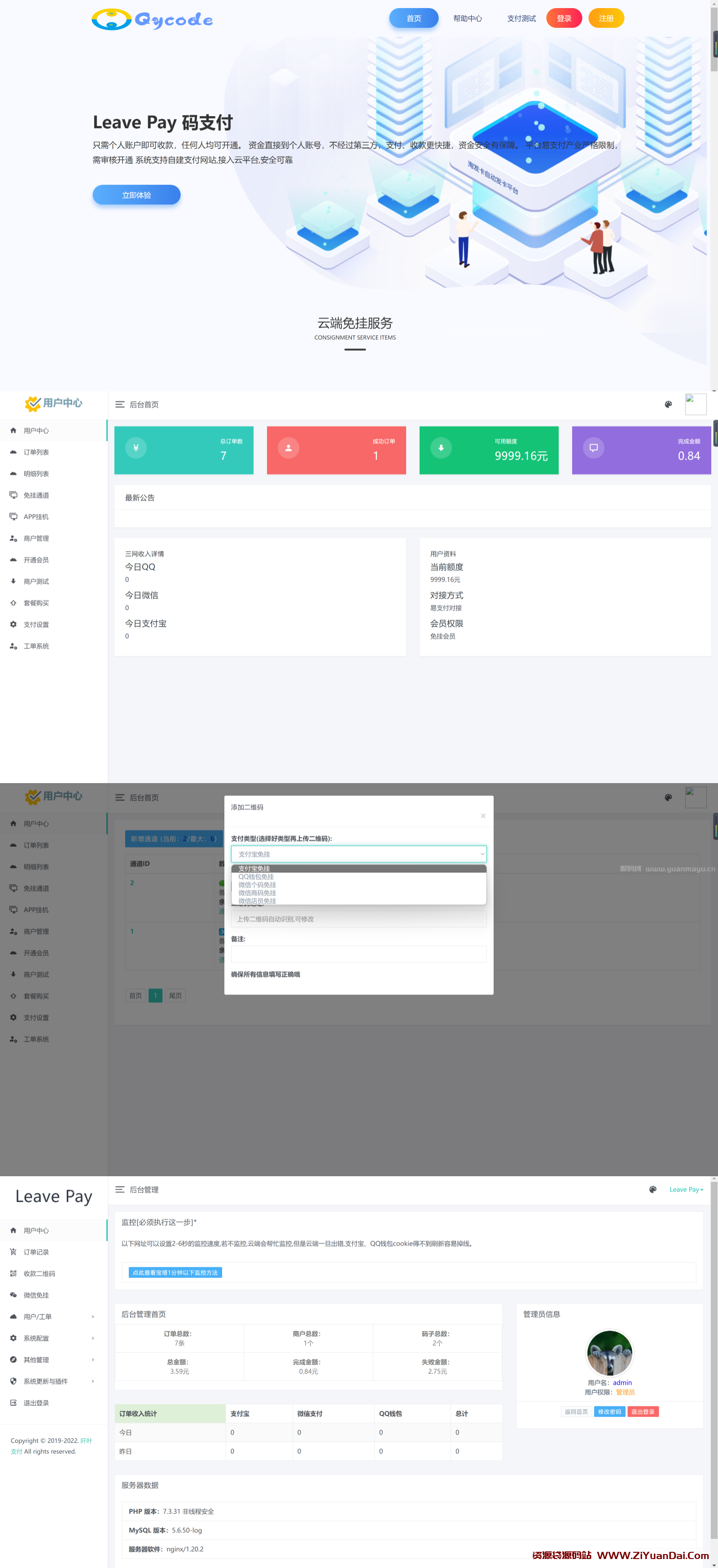Click the 立即体验 button

(136, 195)
